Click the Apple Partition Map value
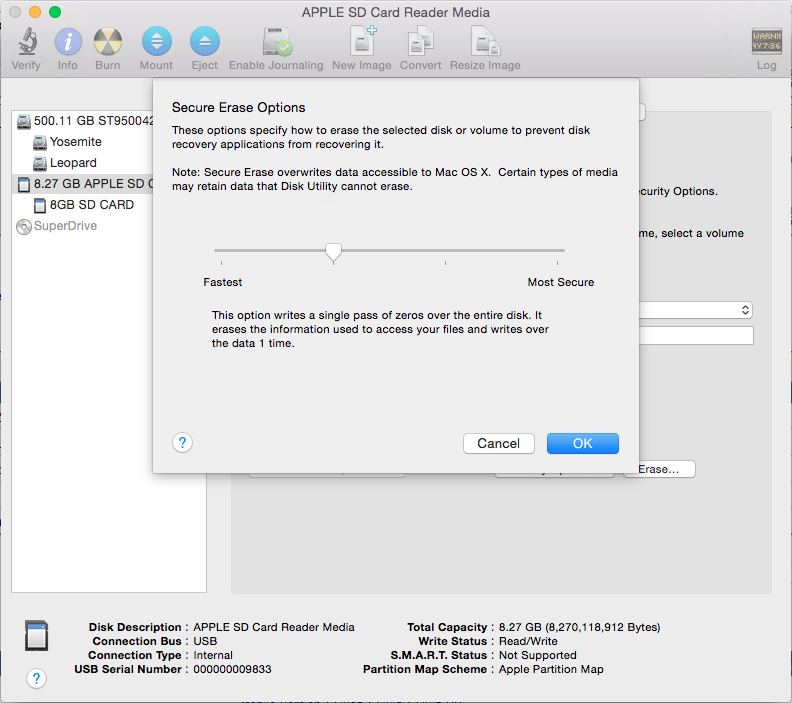Viewport: 792px width, 703px height. (x=551, y=669)
